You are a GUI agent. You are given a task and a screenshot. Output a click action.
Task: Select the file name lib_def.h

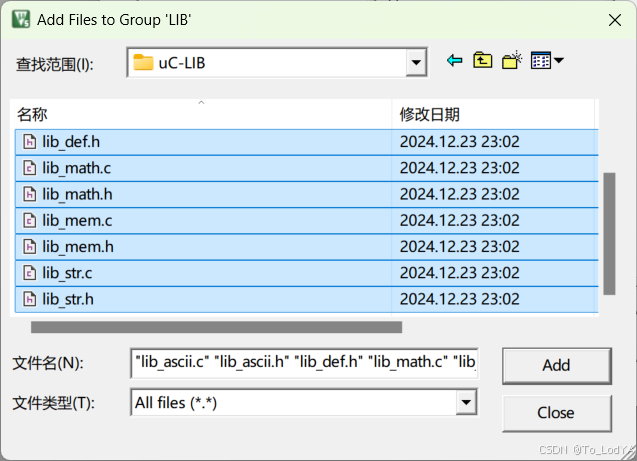pos(71,142)
